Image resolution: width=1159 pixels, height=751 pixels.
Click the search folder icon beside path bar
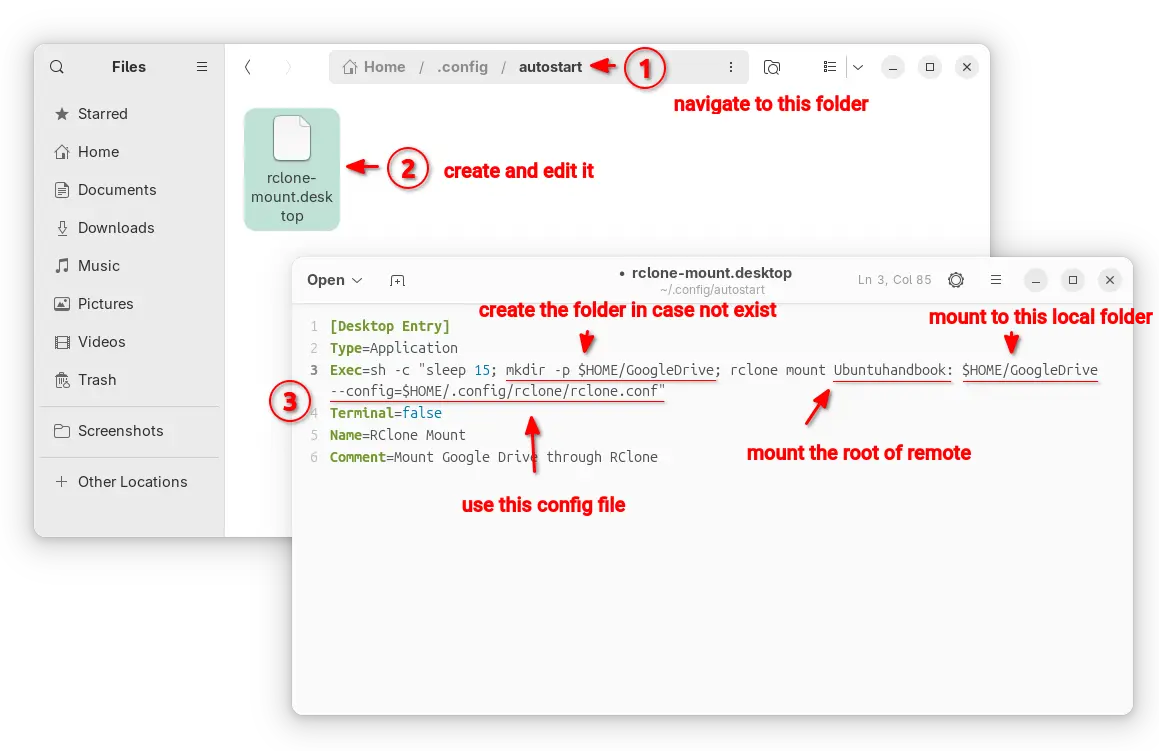(772, 67)
